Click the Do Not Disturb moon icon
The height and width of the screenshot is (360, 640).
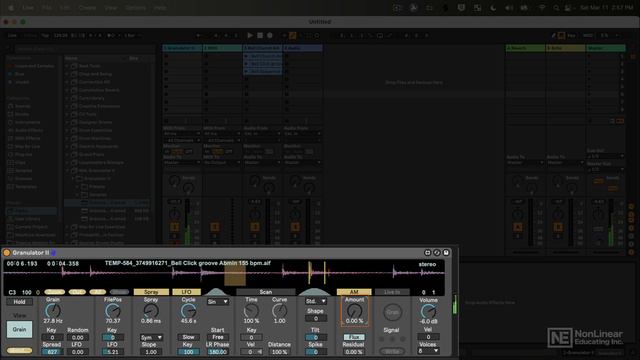tap(493, 8)
